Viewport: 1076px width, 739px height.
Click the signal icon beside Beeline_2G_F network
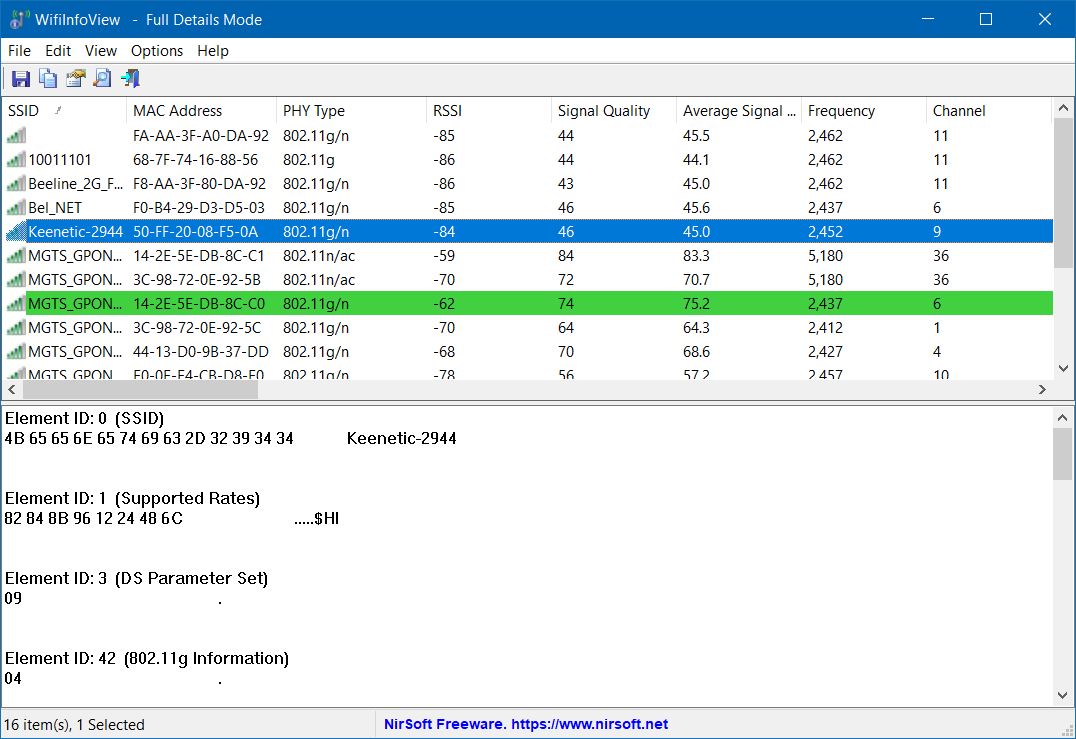[x=16, y=184]
